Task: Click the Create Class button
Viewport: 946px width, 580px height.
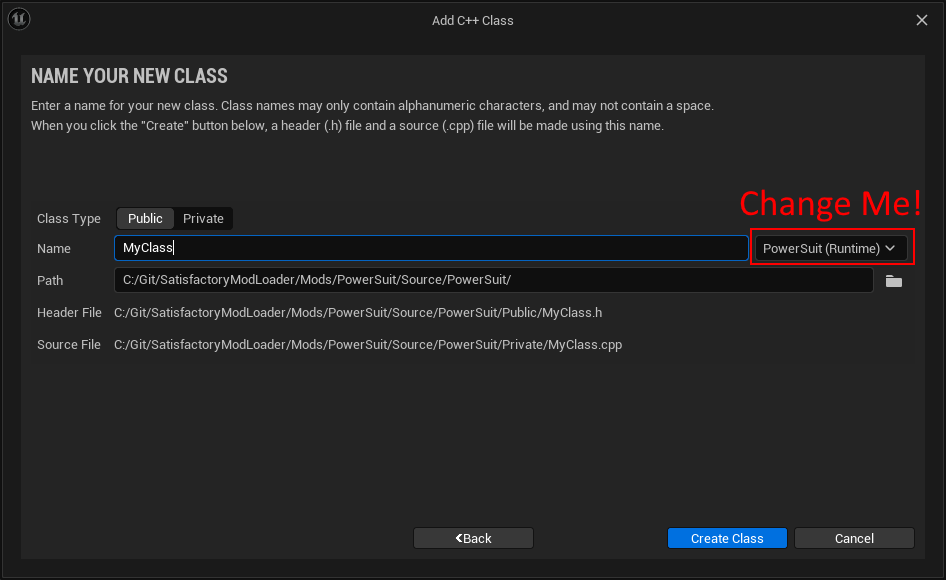Action: (727, 538)
